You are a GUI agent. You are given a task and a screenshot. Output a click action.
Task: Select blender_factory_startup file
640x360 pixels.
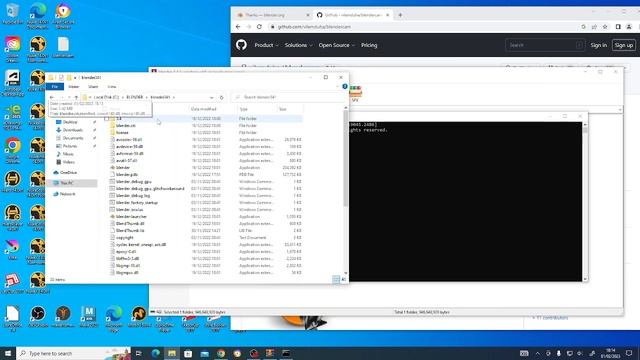tap(137, 202)
